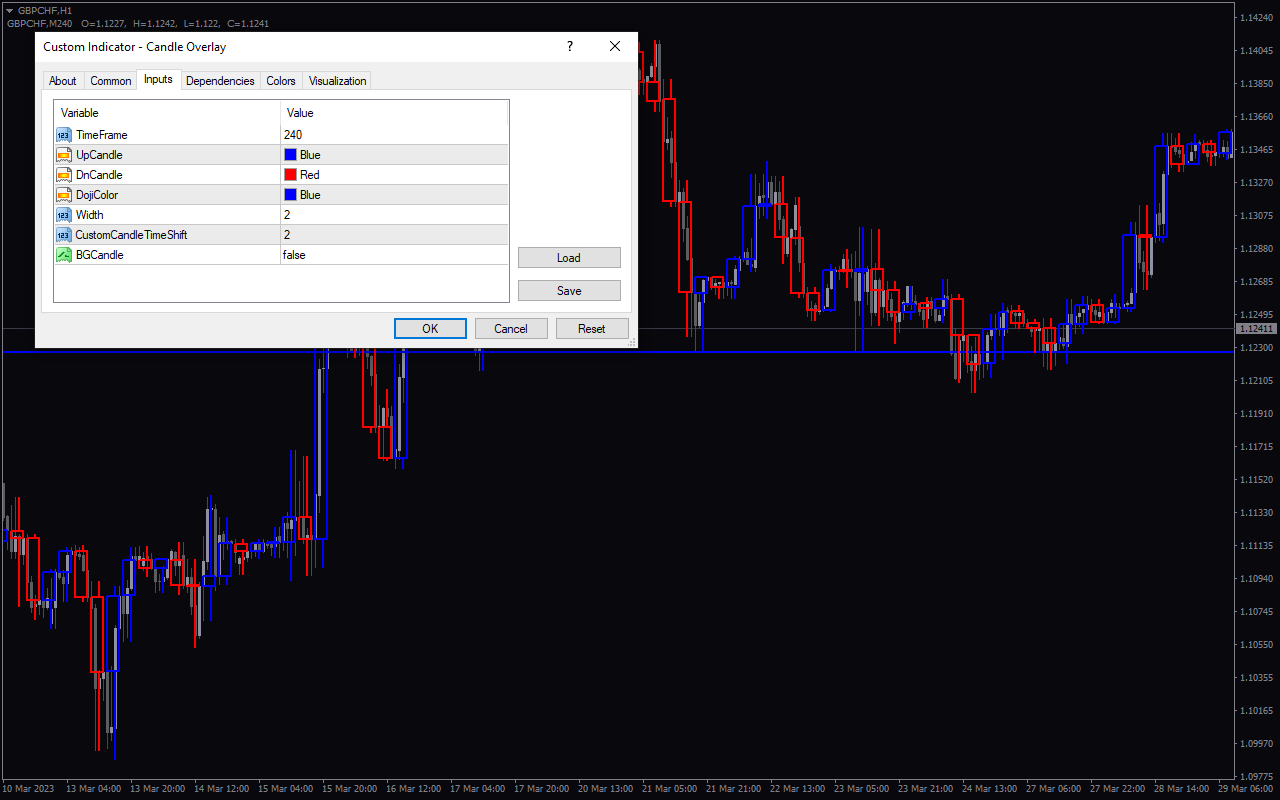Click the 10 Mar 2023 time axis label

(x=29, y=788)
